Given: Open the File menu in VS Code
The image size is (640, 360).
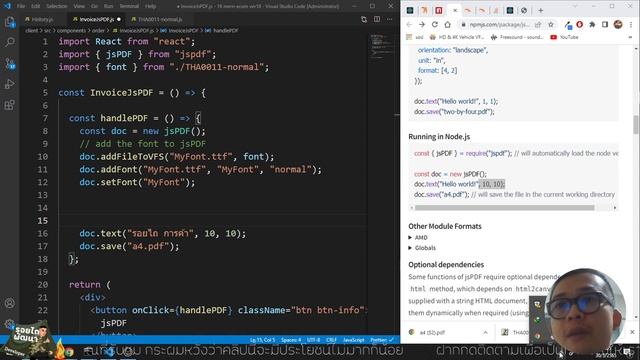Looking at the screenshot, I should (21, 6).
